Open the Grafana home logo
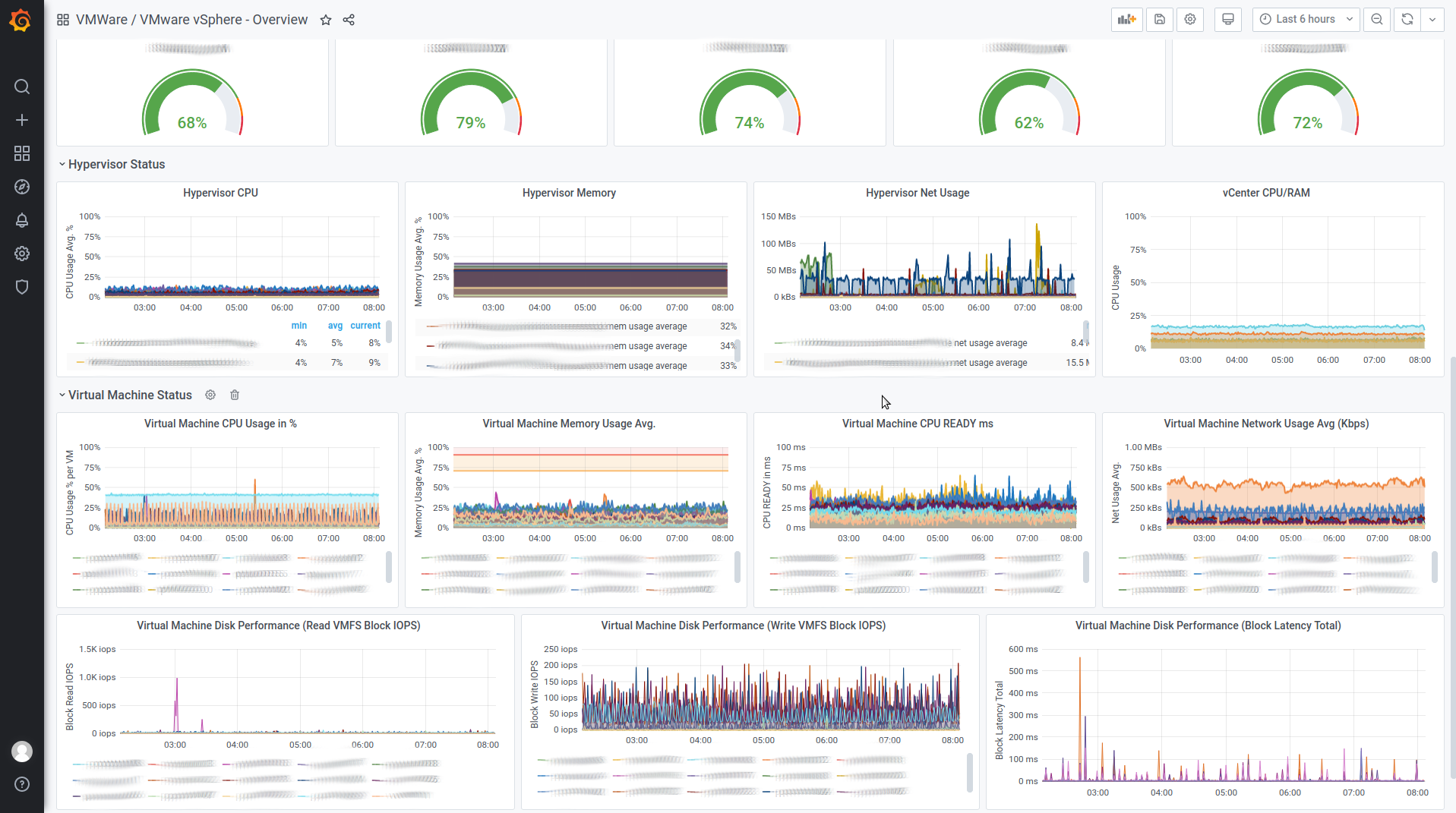The height and width of the screenshot is (813, 1456). [x=21, y=20]
